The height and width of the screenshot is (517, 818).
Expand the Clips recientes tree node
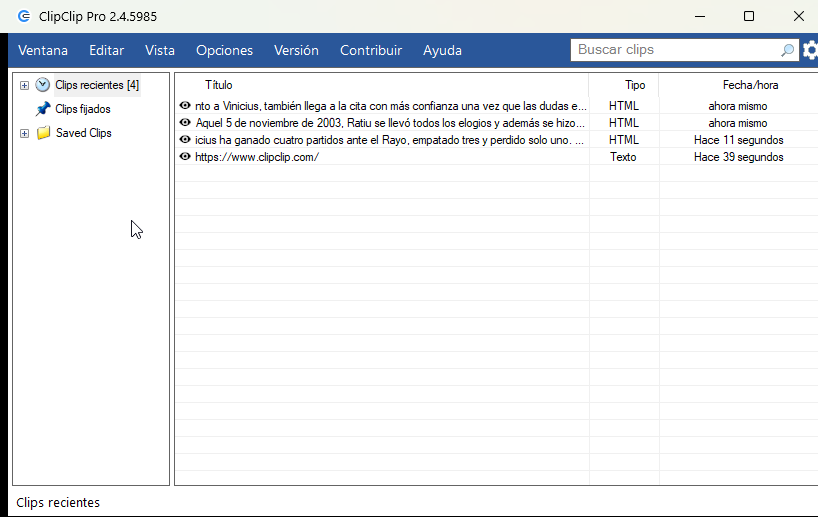(24, 85)
